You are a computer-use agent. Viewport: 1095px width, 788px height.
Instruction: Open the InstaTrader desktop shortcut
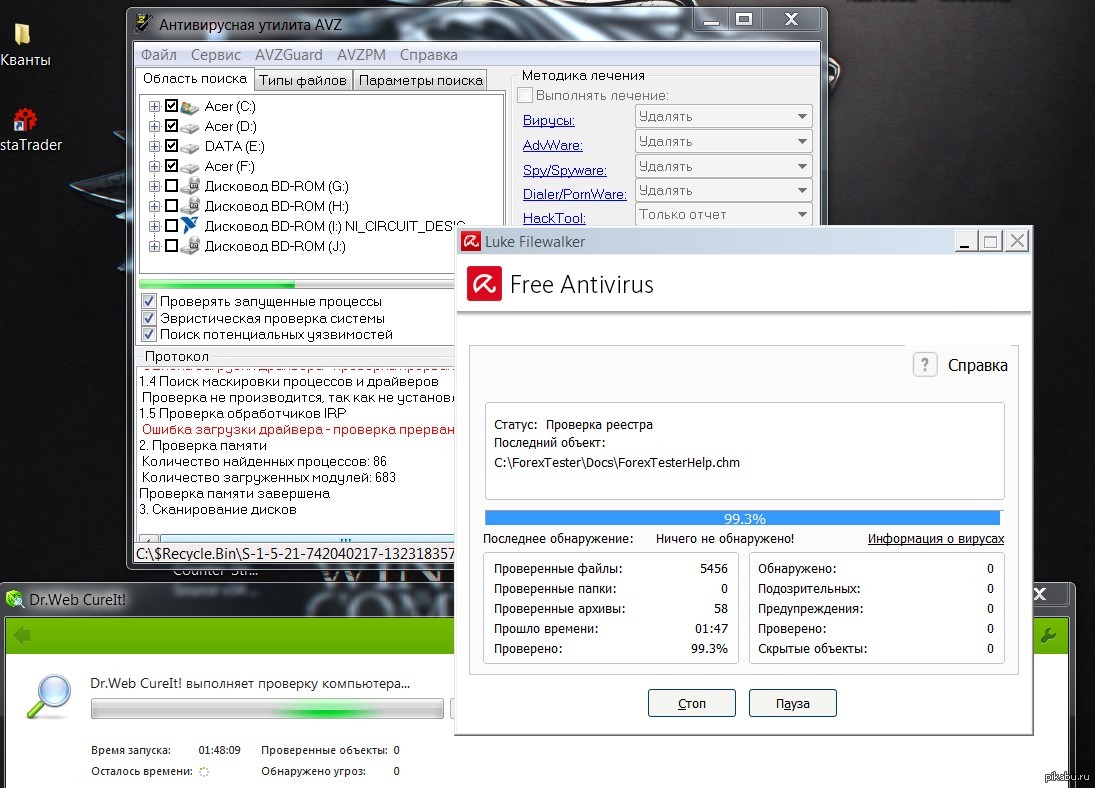pyautogui.click(x=24, y=122)
